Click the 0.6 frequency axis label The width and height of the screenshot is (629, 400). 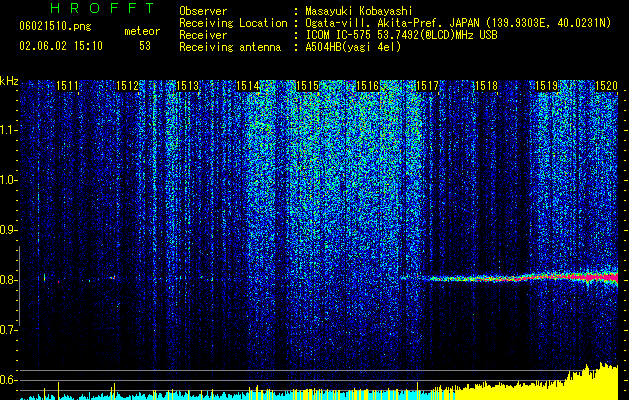(8, 380)
